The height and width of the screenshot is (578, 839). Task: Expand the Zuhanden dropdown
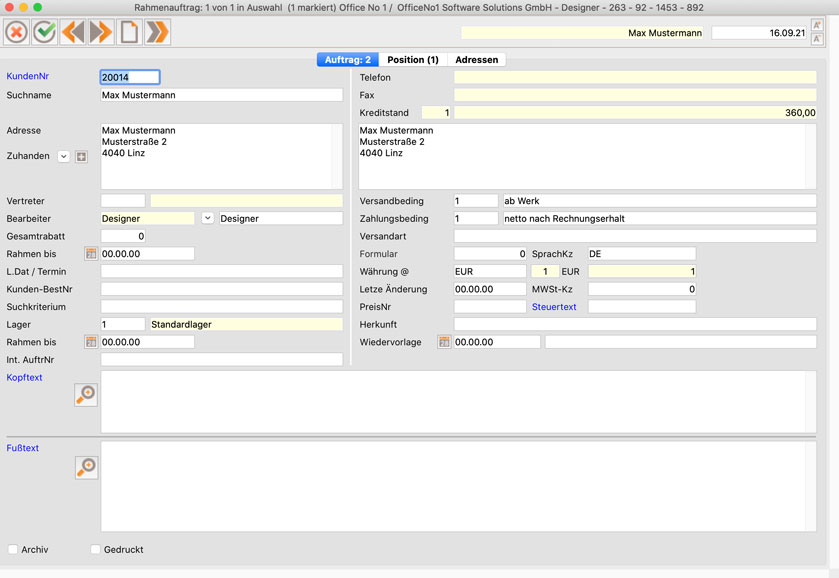pos(64,156)
